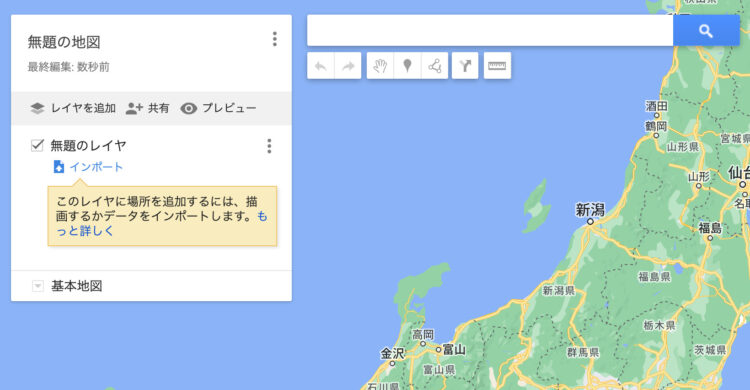
Task: Click the 酒田 city label on map
Action: 656,106
